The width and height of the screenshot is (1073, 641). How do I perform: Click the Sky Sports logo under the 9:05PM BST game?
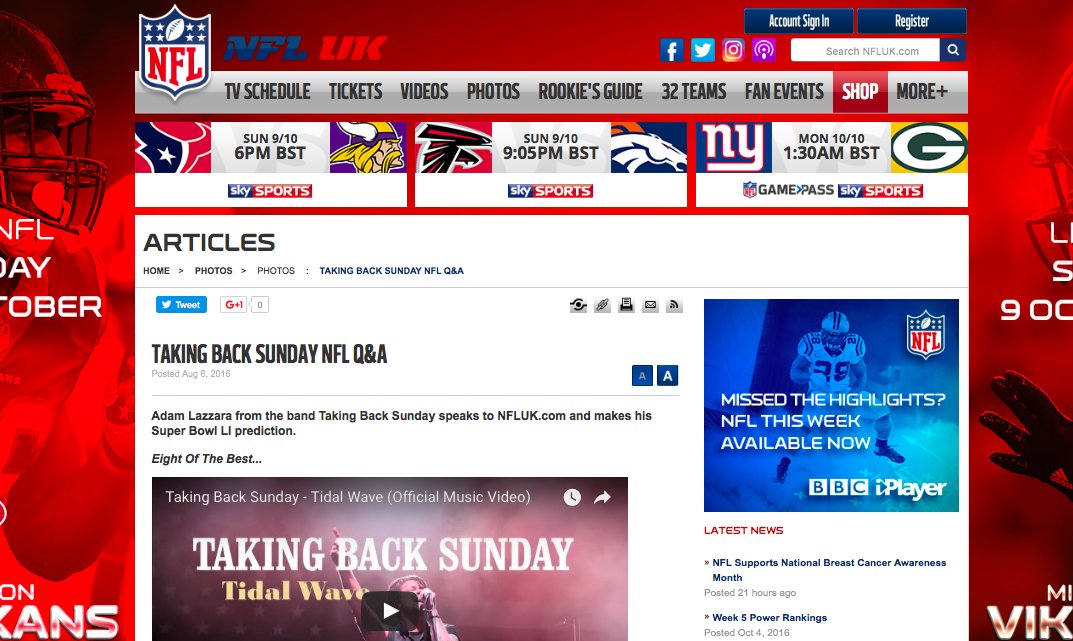pyautogui.click(x=550, y=191)
